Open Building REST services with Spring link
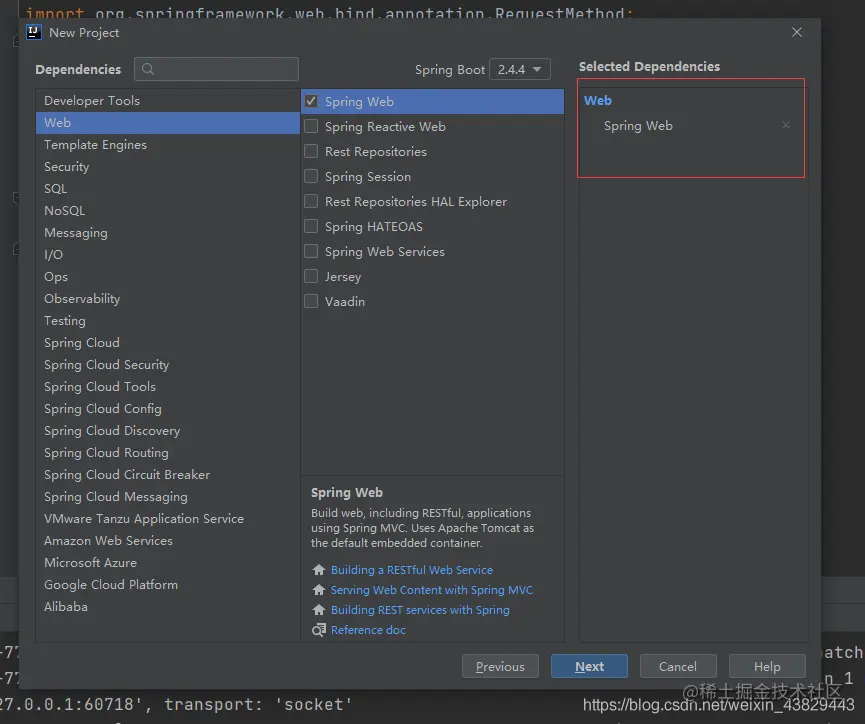Viewport: 865px width, 724px height. (420, 610)
